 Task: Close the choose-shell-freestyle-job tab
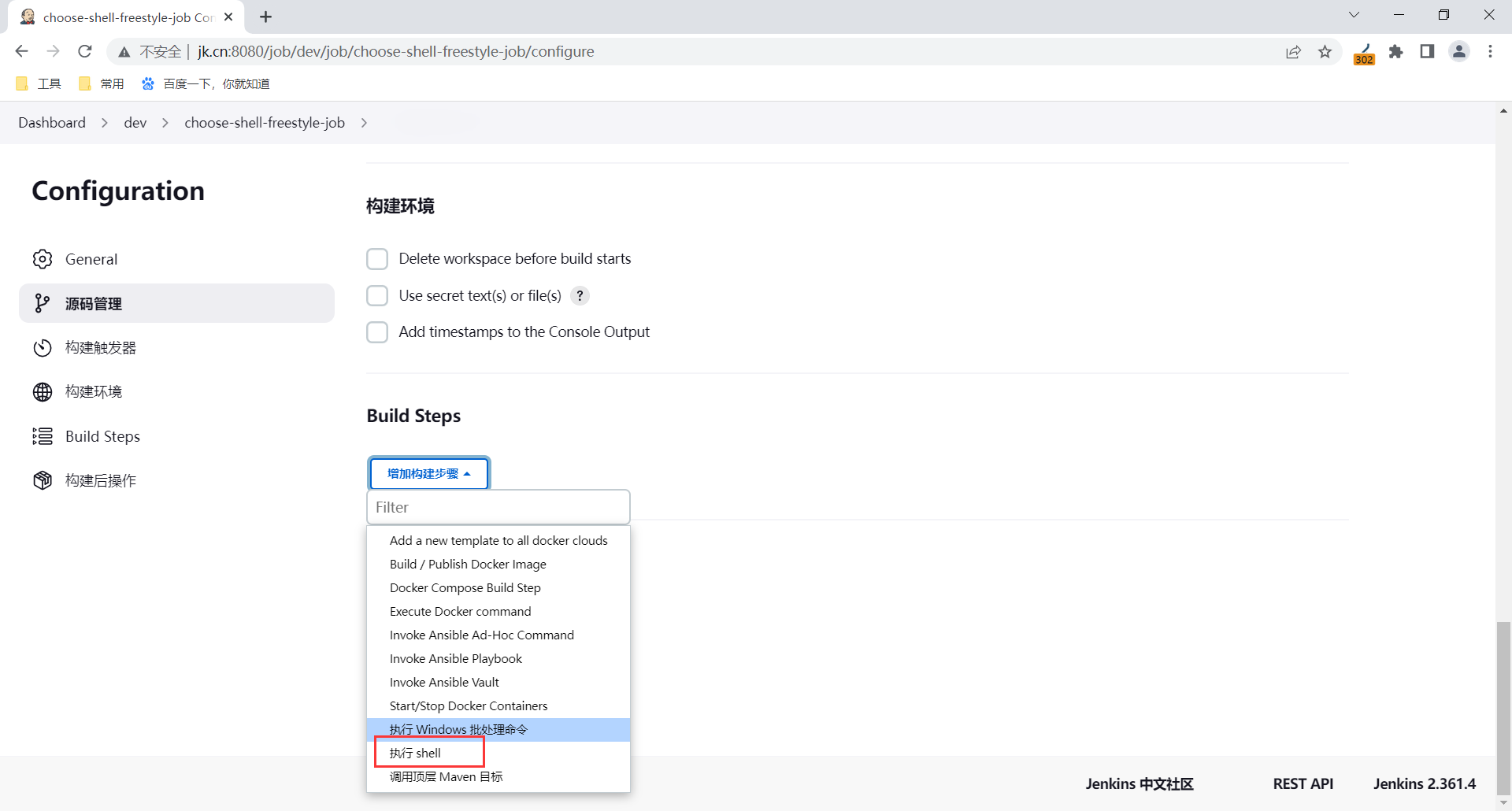(x=228, y=17)
